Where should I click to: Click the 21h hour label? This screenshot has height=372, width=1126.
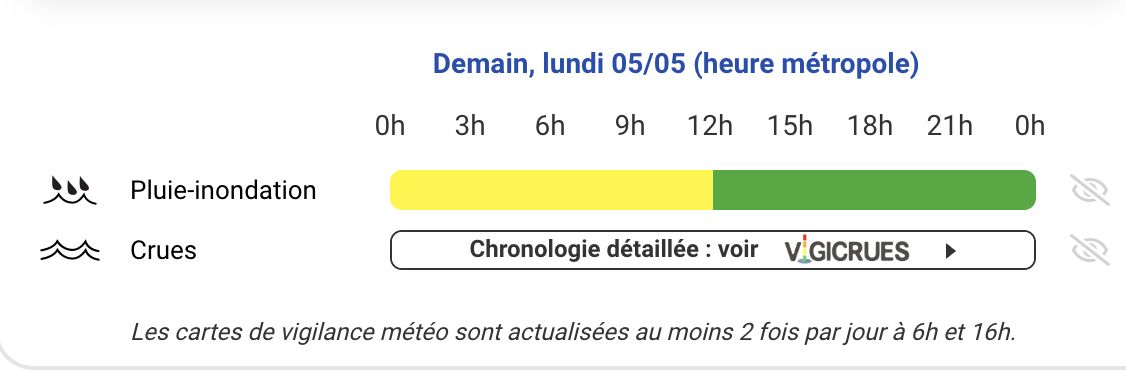click(x=949, y=126)
